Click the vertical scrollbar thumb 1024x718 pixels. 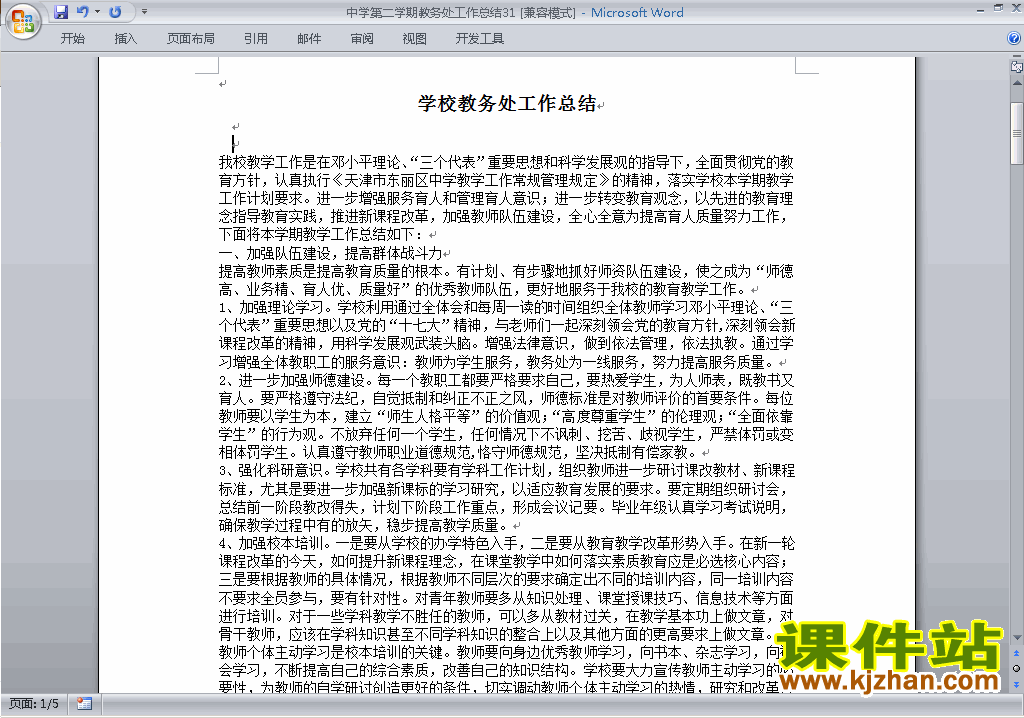click(x=1017, y=133)
